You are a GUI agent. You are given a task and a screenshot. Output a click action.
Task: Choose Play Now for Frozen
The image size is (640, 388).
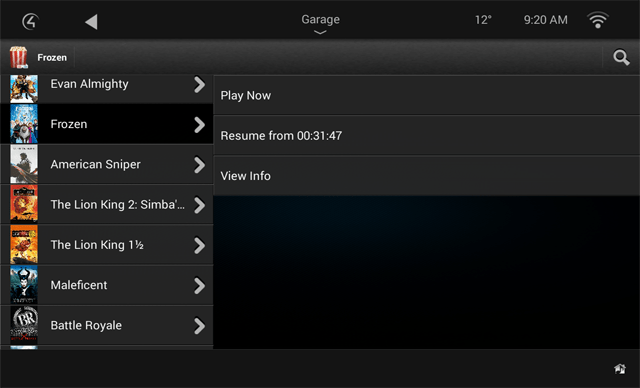427,95
